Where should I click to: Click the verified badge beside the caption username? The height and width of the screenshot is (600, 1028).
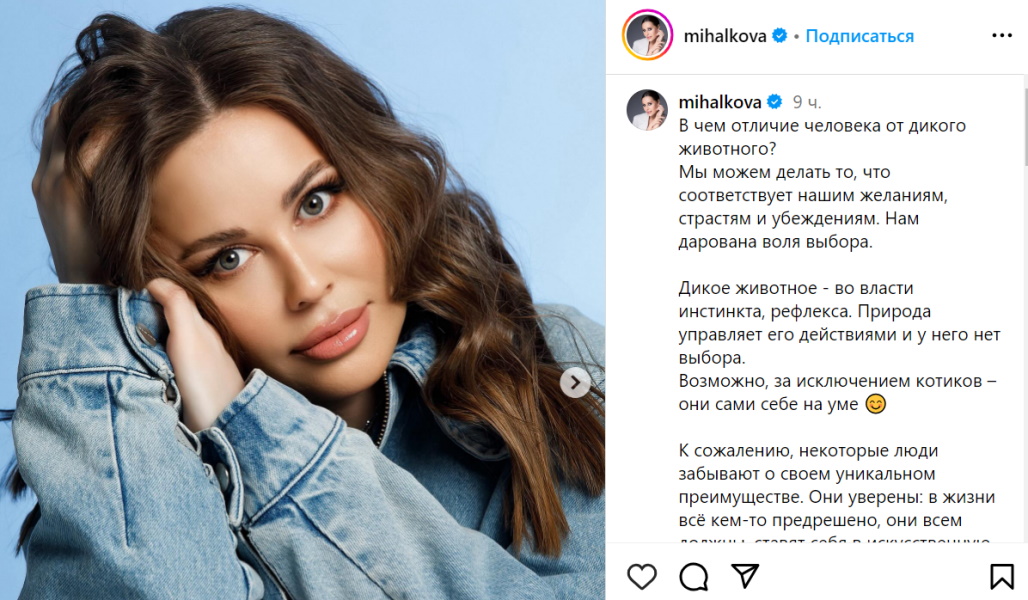[774, 102]
